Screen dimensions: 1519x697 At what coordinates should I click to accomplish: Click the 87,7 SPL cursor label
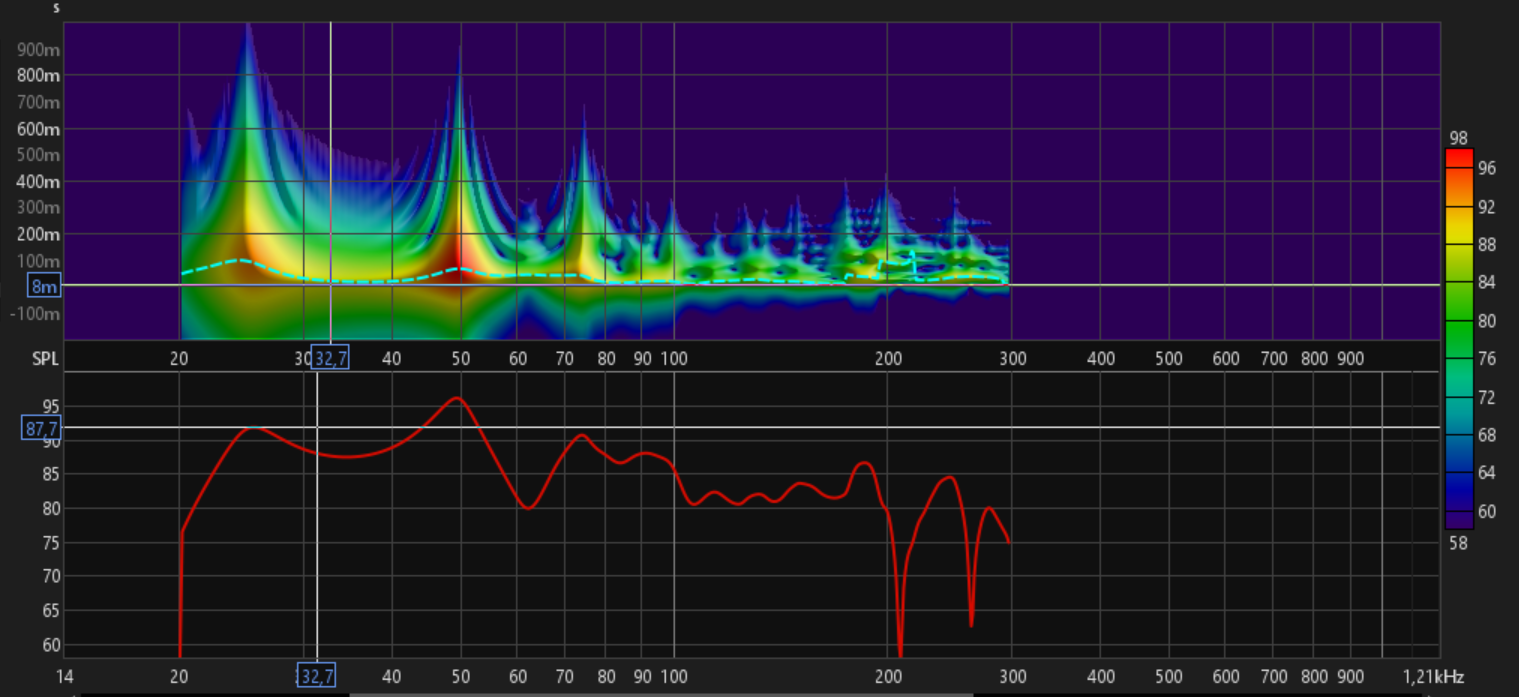click(42, 428)
